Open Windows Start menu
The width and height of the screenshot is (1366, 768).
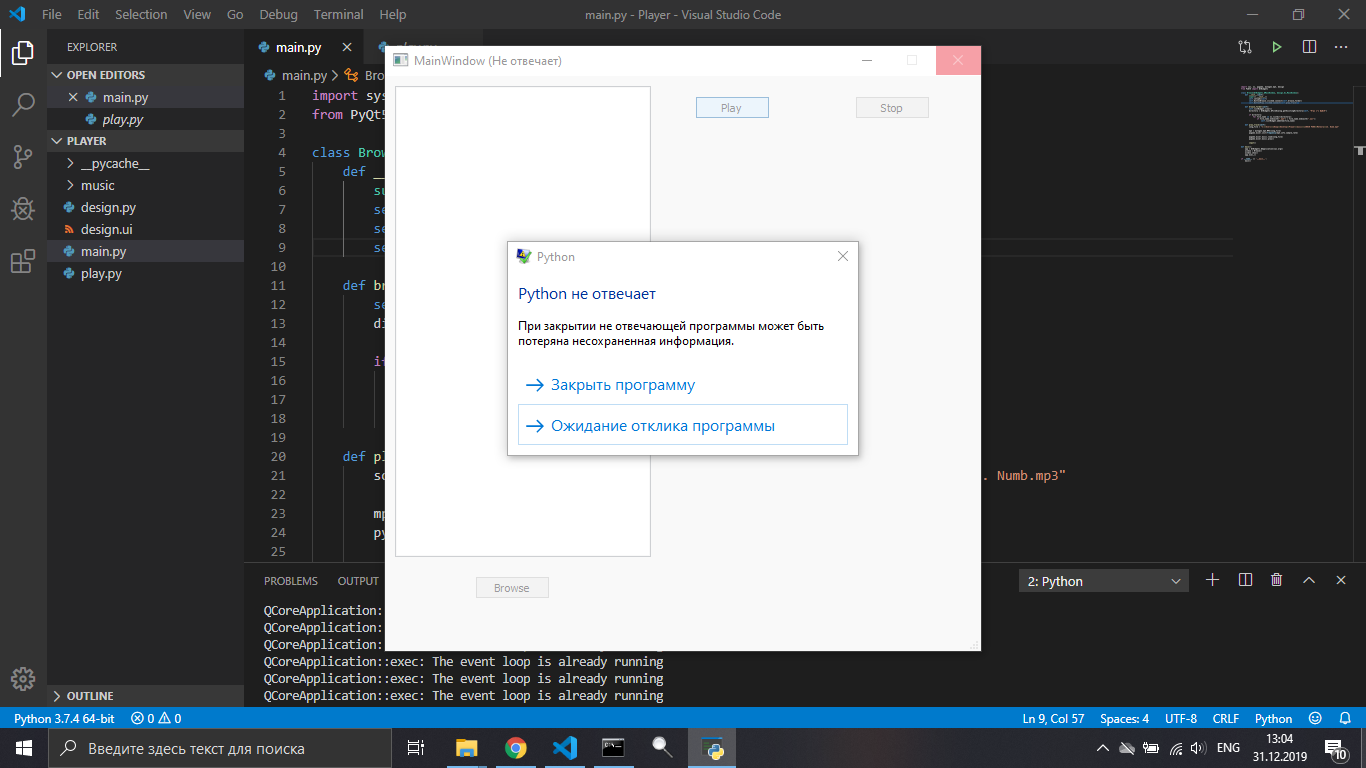pyautogui.click(x=24, y=748)
